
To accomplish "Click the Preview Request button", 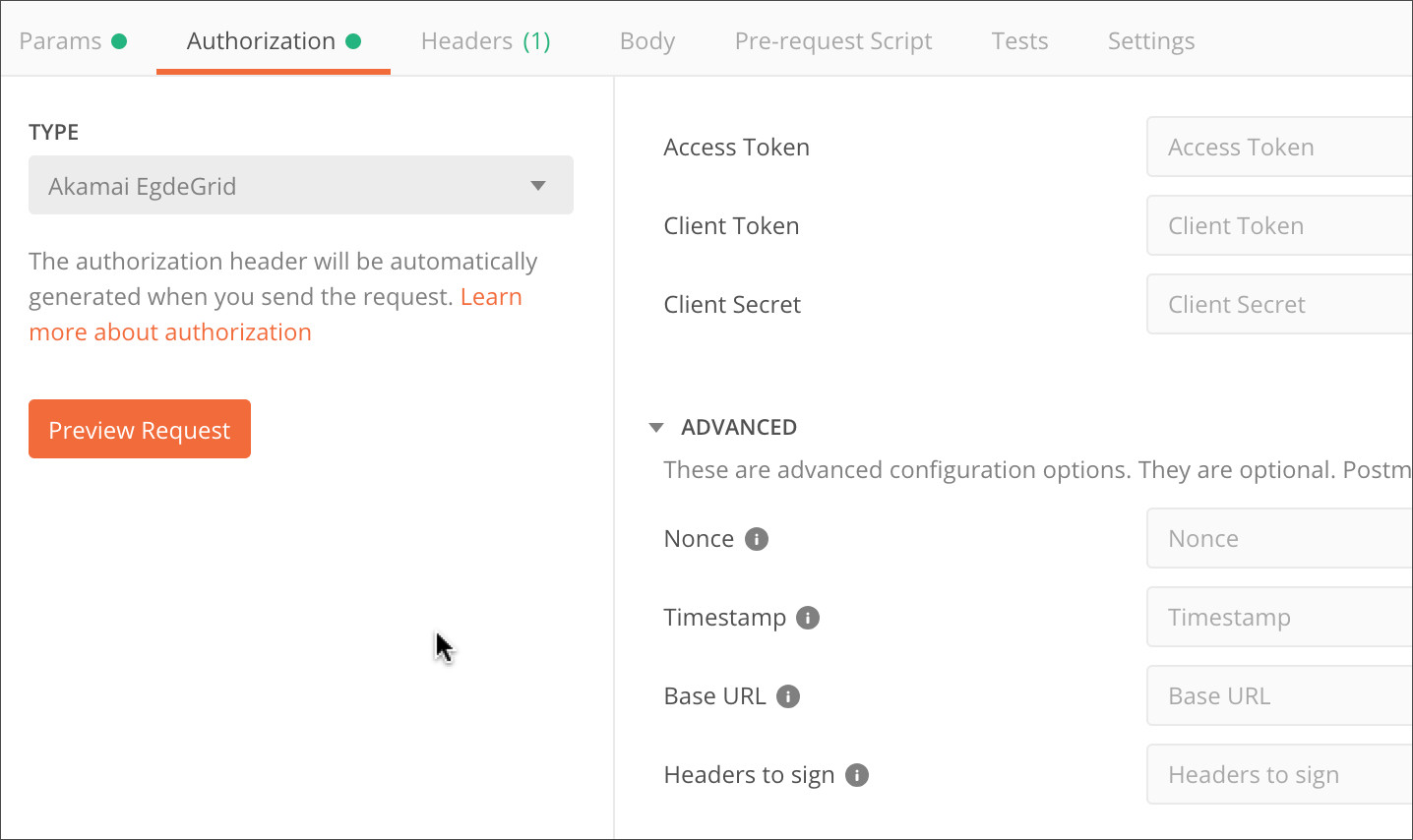I will pyautogui.click(x=140, y=429).
